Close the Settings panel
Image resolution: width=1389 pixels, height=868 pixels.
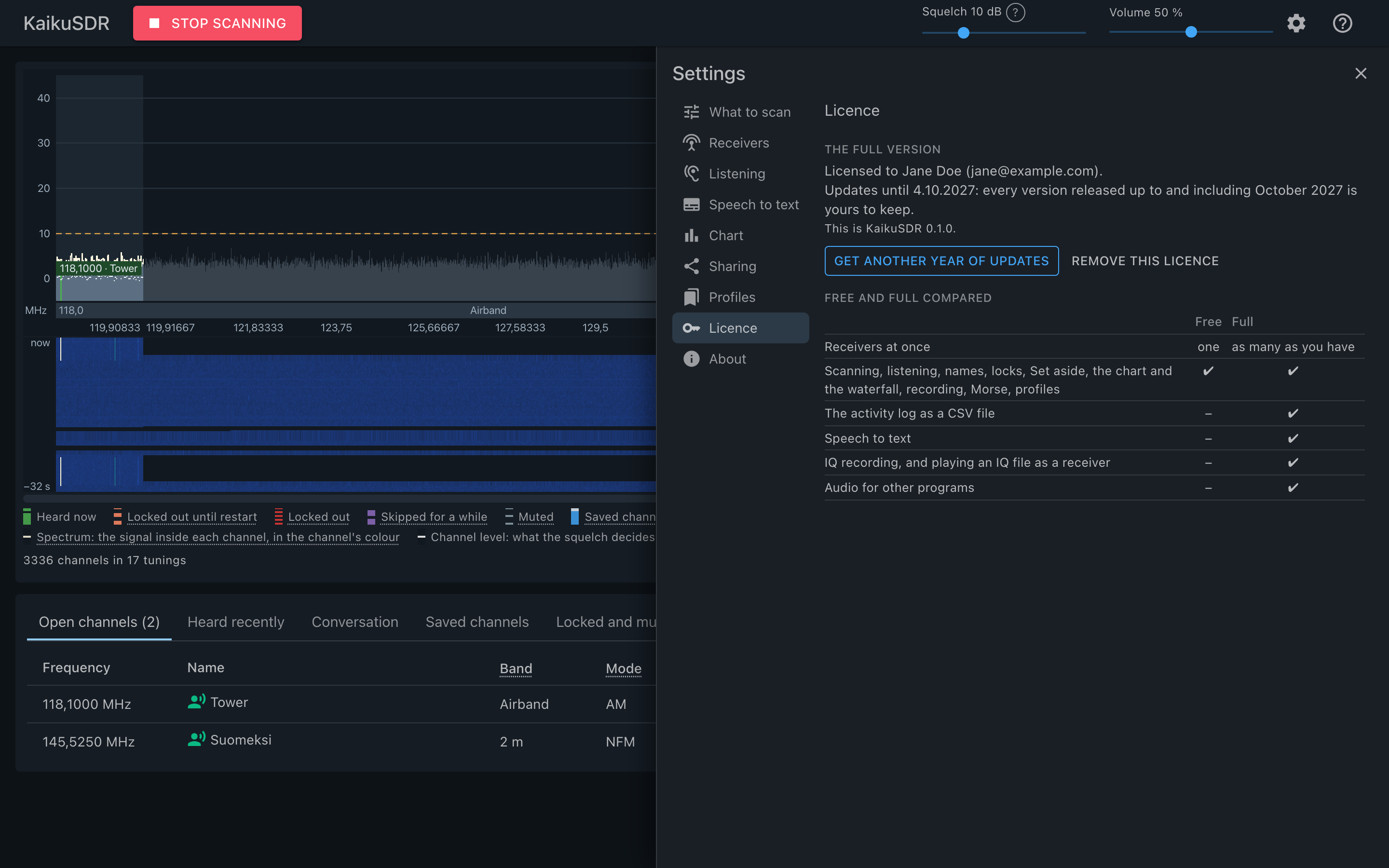1360,73
